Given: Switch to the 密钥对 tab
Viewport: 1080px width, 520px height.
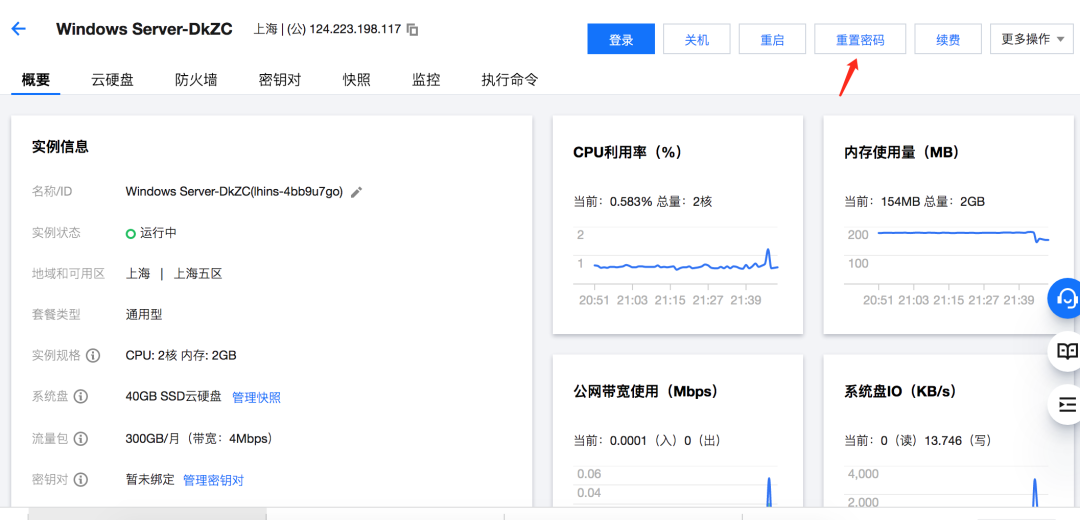Looking at the screenshot, I should [280, 80].
